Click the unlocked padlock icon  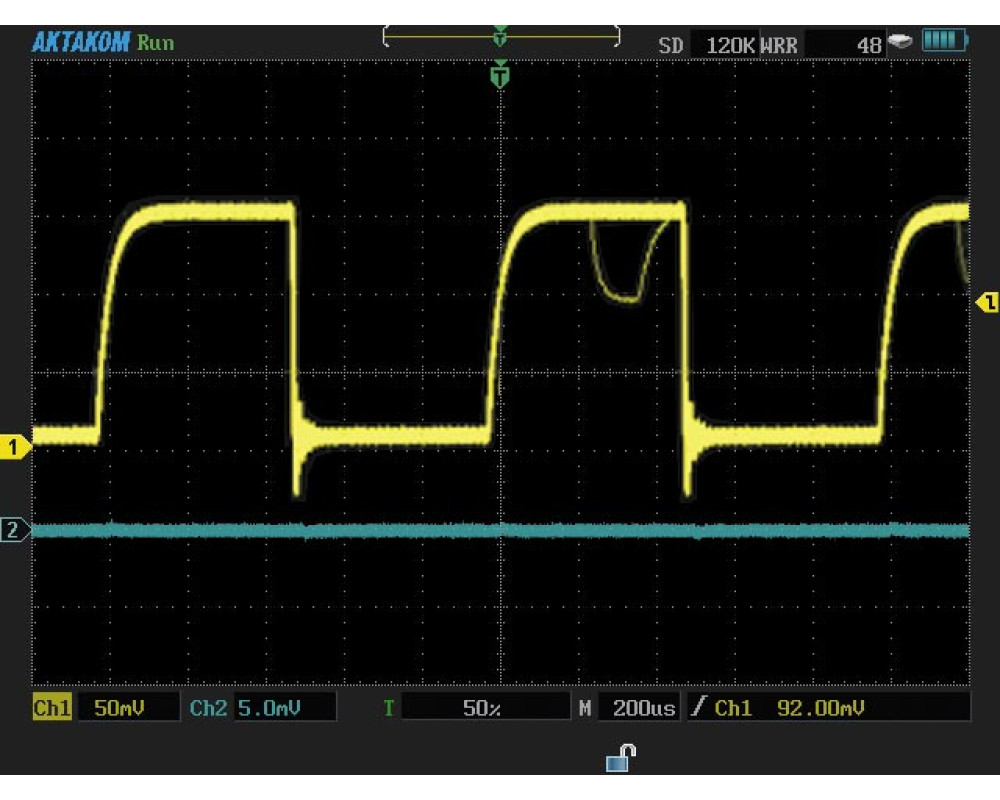click(x=620, y=759)
